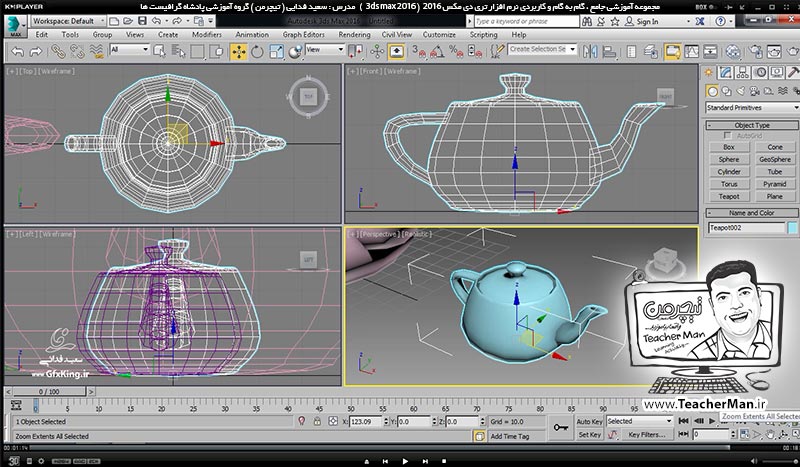Viewport: 800px width, 467px height.
Task: Open the Scripting menu
Action: [x=483, y=35]
